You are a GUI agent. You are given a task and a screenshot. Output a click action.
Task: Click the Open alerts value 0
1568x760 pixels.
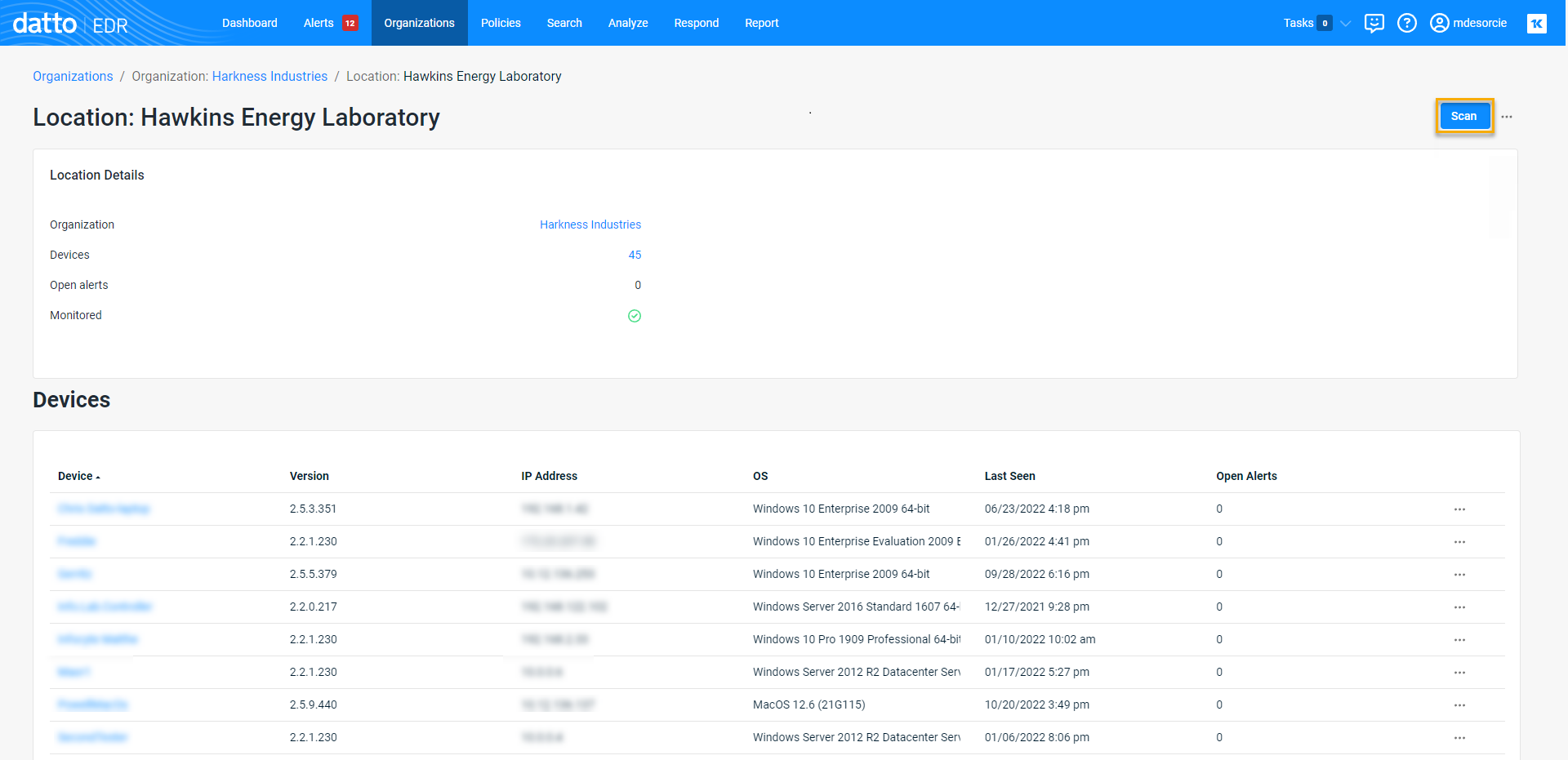click(638, 285)
